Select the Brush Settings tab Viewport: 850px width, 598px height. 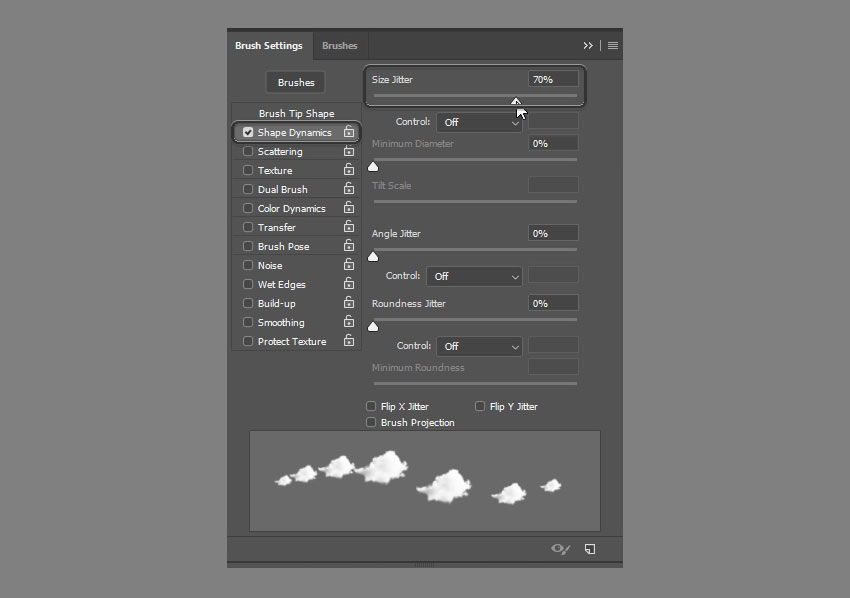click(x=268, y=46)
